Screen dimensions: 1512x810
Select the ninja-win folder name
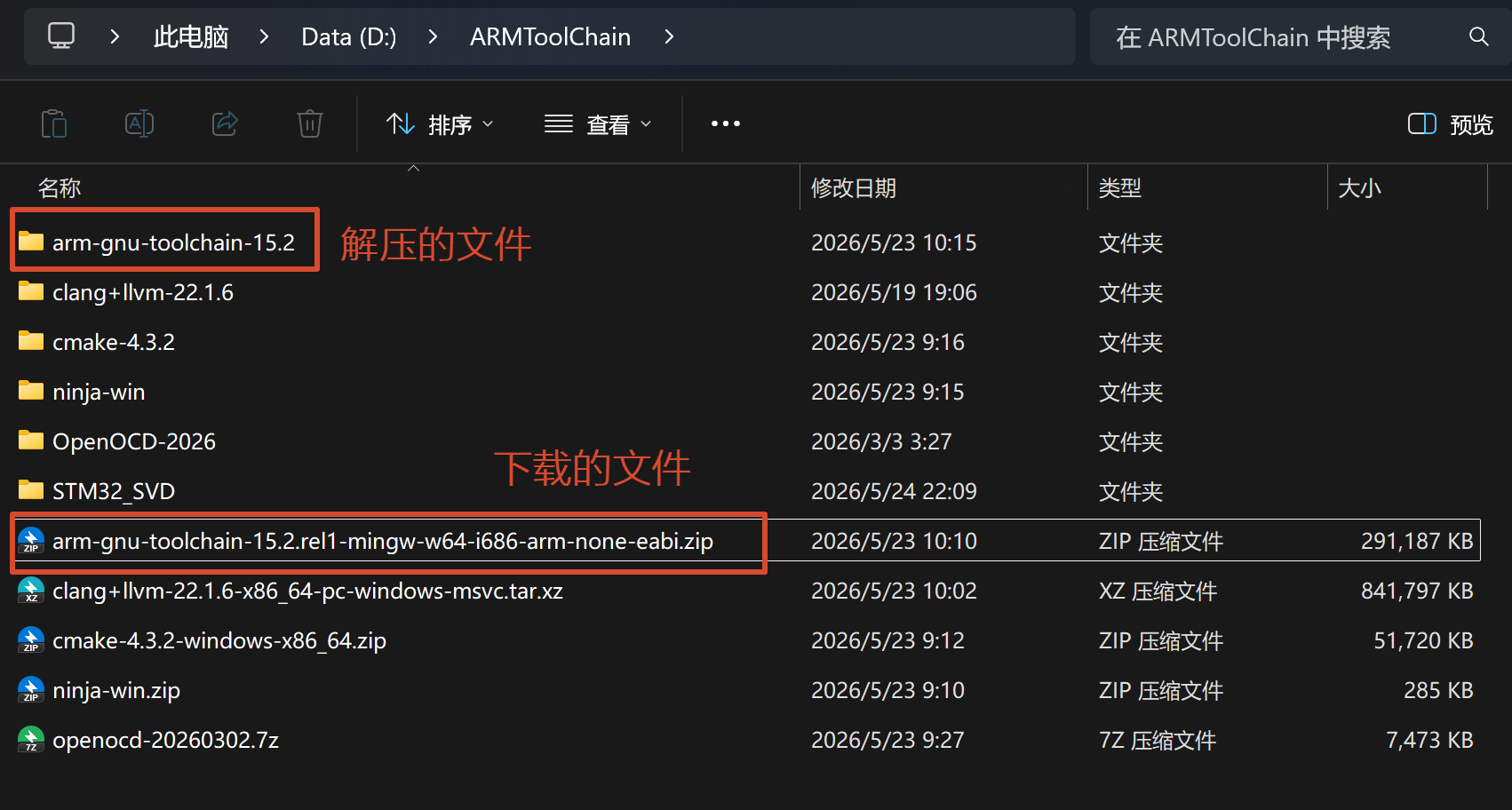pos(99,392)
